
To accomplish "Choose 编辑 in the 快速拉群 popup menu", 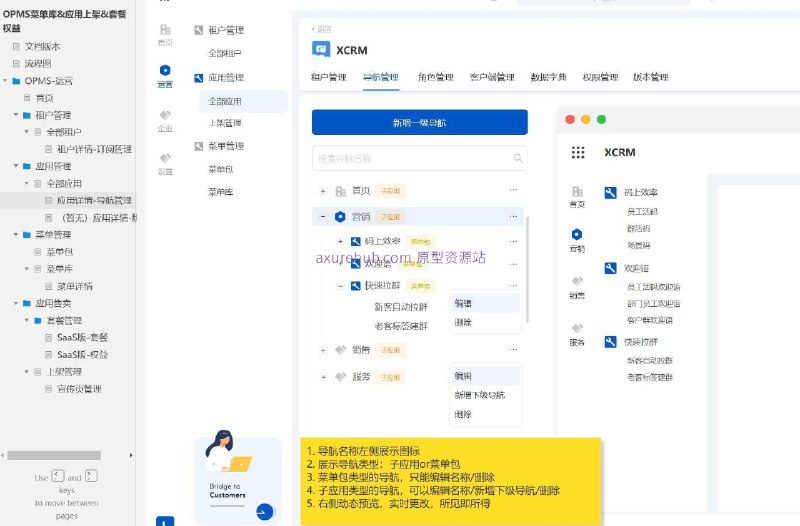I will click(485, 303).
